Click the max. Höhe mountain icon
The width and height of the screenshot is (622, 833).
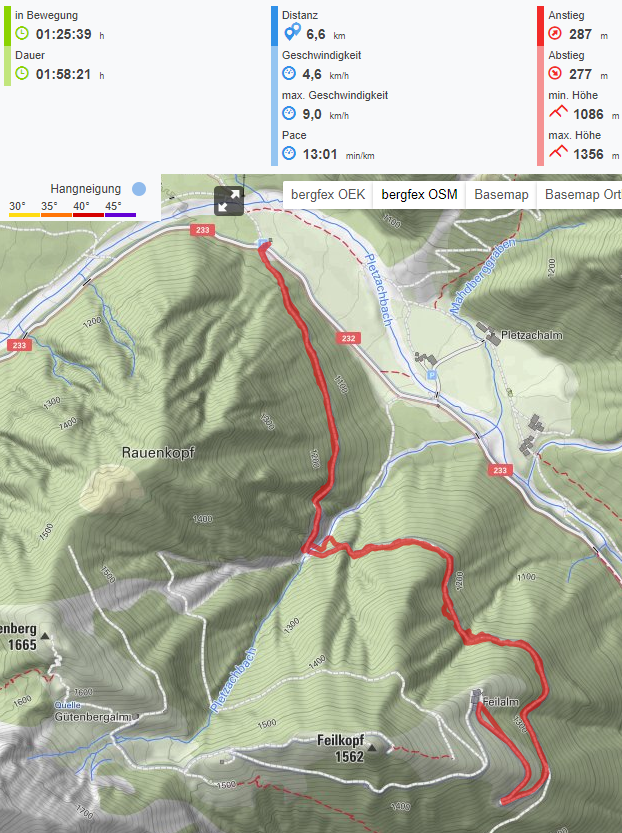click(x=558, y=152)
